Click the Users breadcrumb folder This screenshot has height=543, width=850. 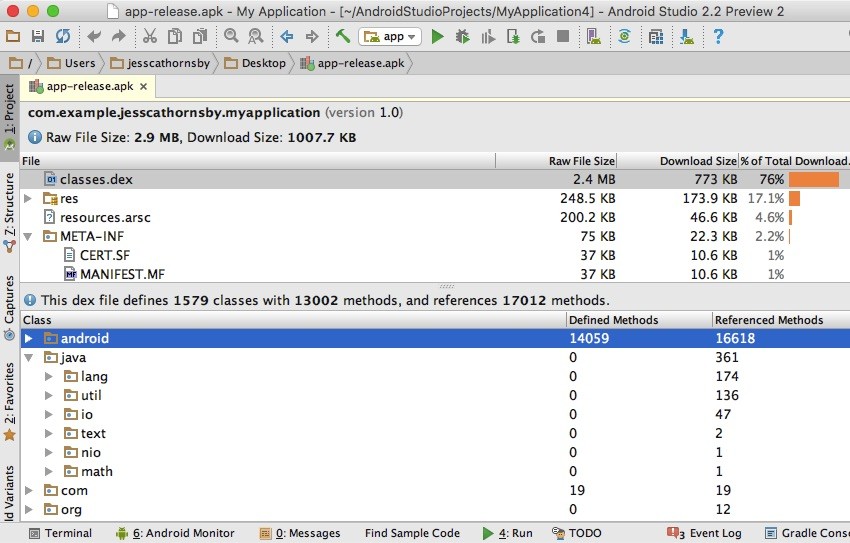click(x=71, y=63)
